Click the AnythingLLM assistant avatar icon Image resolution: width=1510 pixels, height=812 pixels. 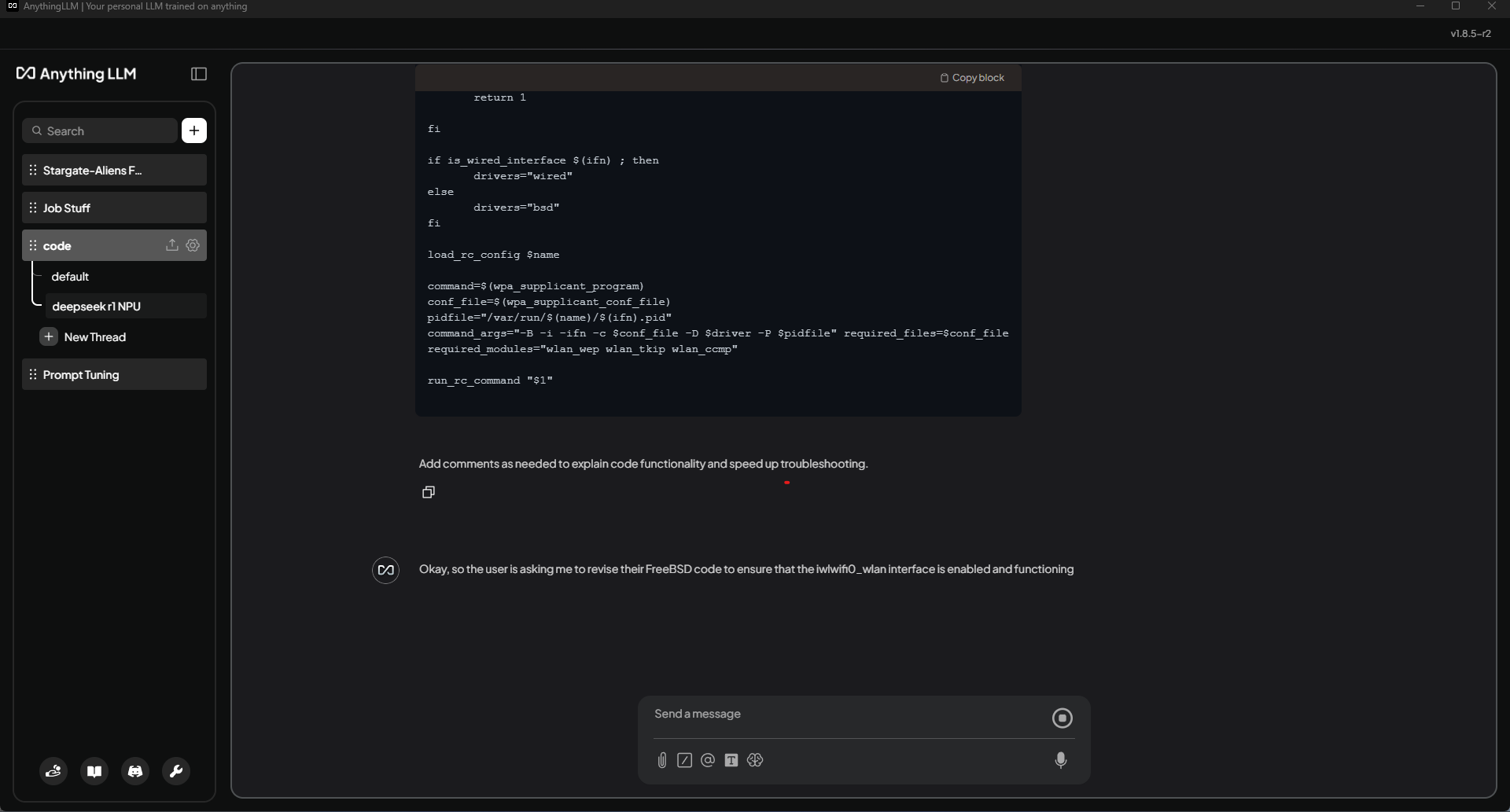tap(385, 570)
